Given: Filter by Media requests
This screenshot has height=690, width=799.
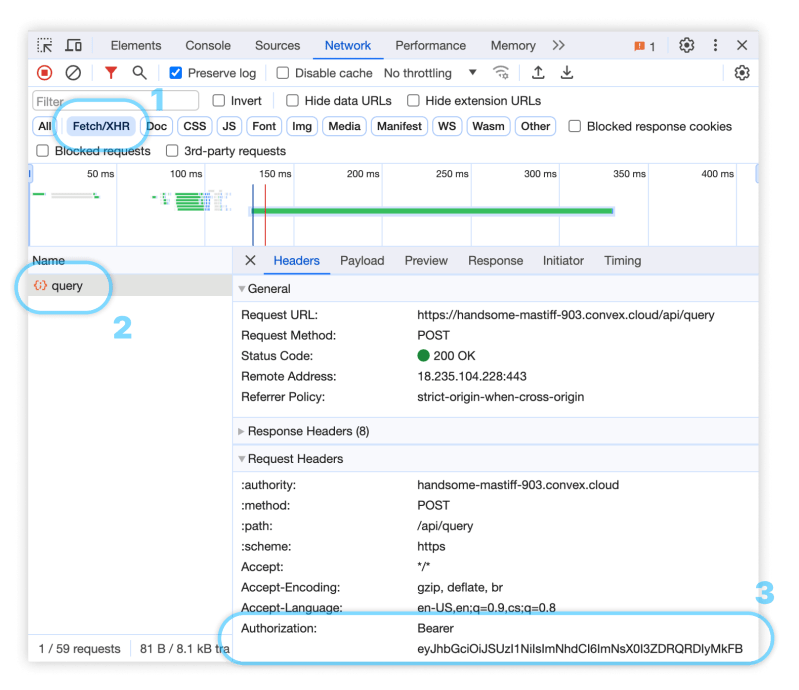Looking at the screenshot, I should 344,126.
